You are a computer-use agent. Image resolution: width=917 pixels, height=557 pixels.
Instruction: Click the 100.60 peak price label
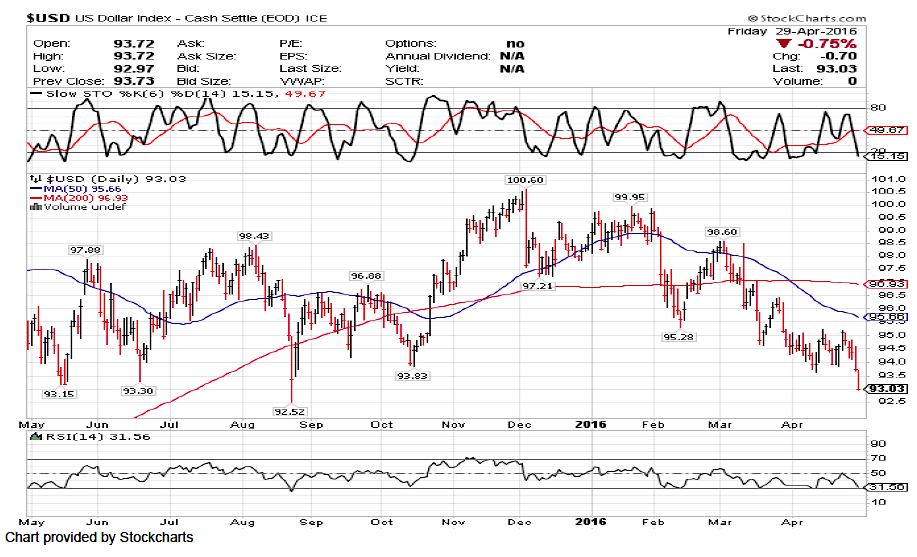[525, 180]
